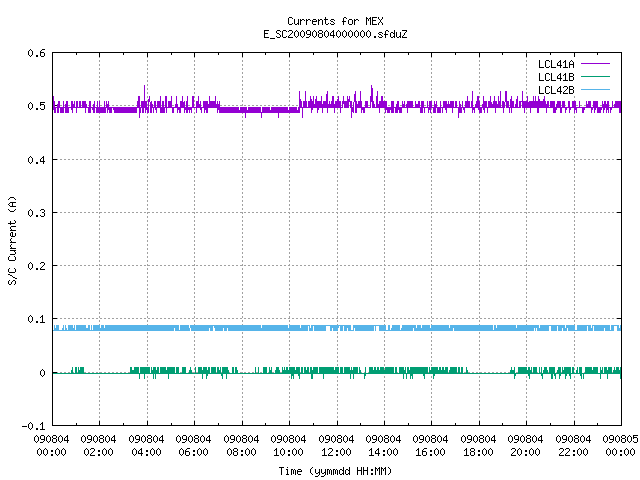
Task: Click the y-axis tick value 0.4
Action: (x=37, y=160)
